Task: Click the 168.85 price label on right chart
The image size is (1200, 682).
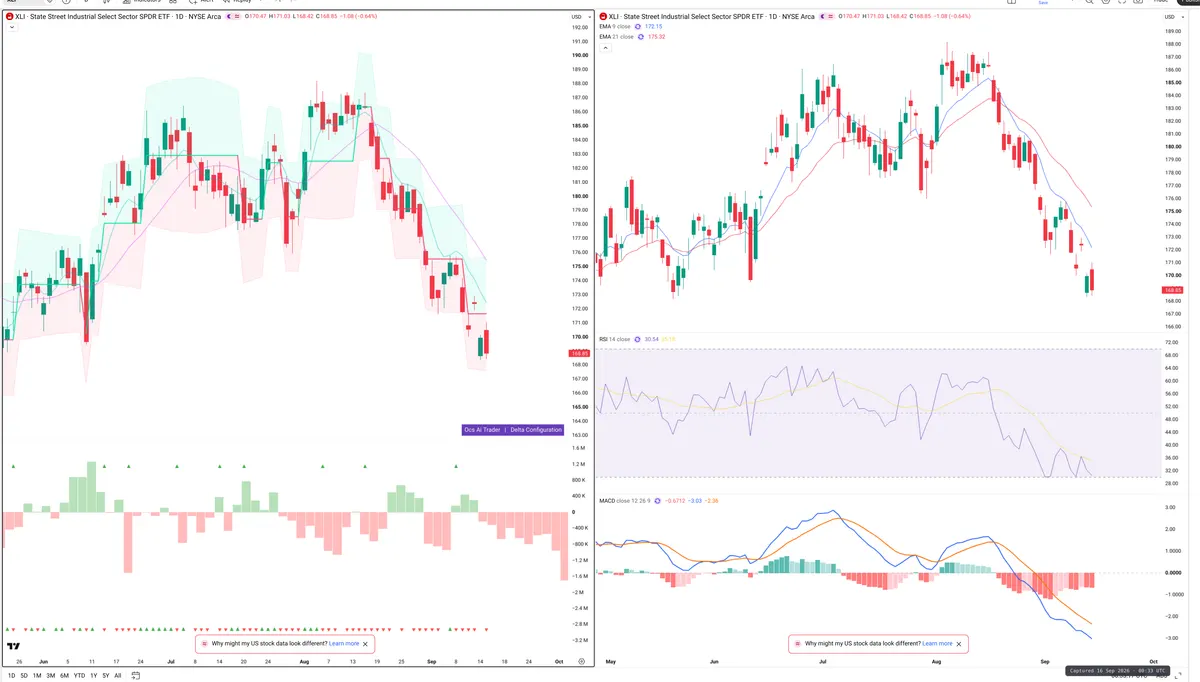Action: (x=1172, y=290)
